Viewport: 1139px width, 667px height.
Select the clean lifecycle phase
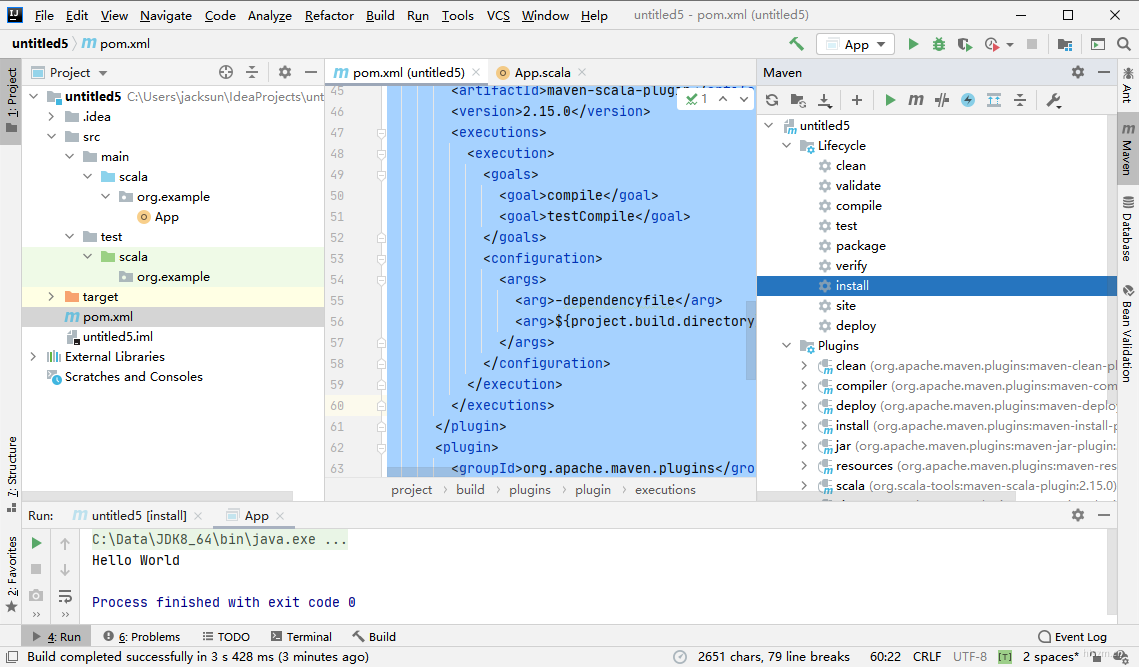pos(851,166)
